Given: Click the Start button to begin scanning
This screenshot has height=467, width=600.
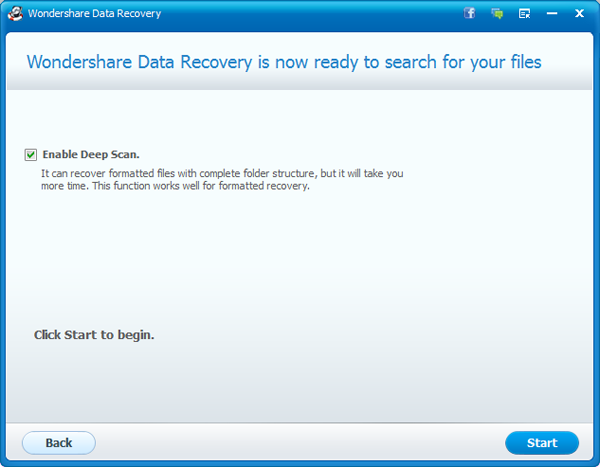Looking at the screenshot, I should [542, 443].
